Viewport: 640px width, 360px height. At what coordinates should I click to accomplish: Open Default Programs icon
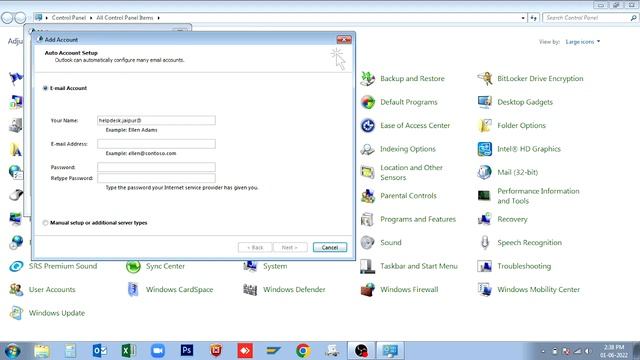click(368, 102)
